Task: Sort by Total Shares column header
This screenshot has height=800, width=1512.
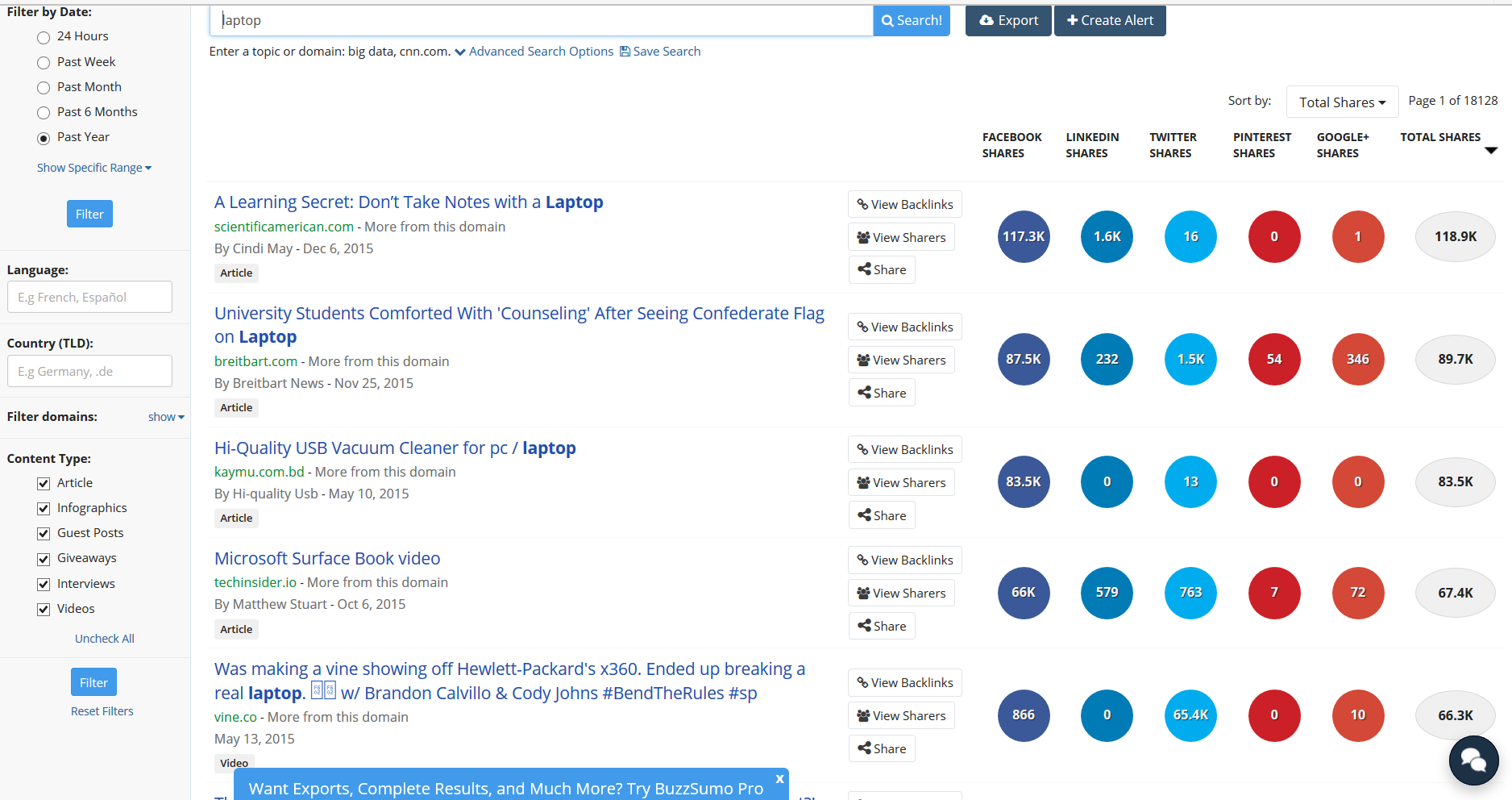Action: [1440, 138]
